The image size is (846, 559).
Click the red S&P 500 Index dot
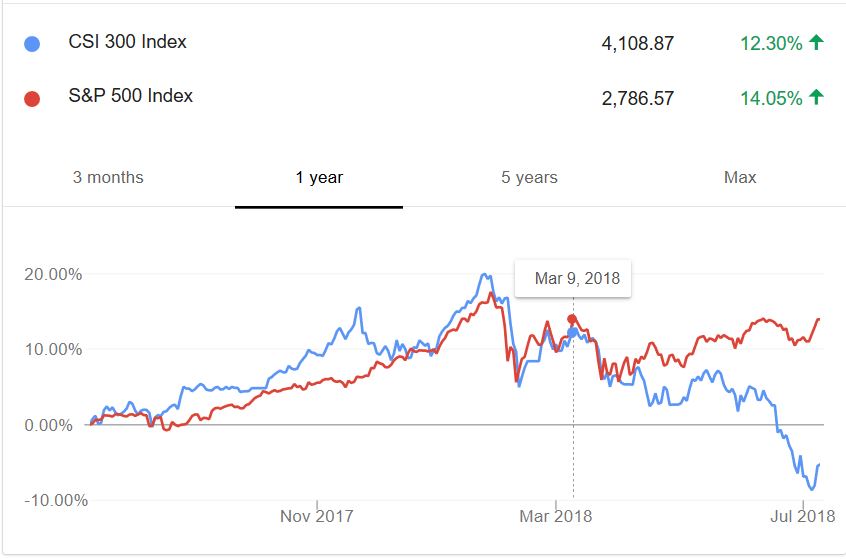pyautogui.click(x=32, y=99)
